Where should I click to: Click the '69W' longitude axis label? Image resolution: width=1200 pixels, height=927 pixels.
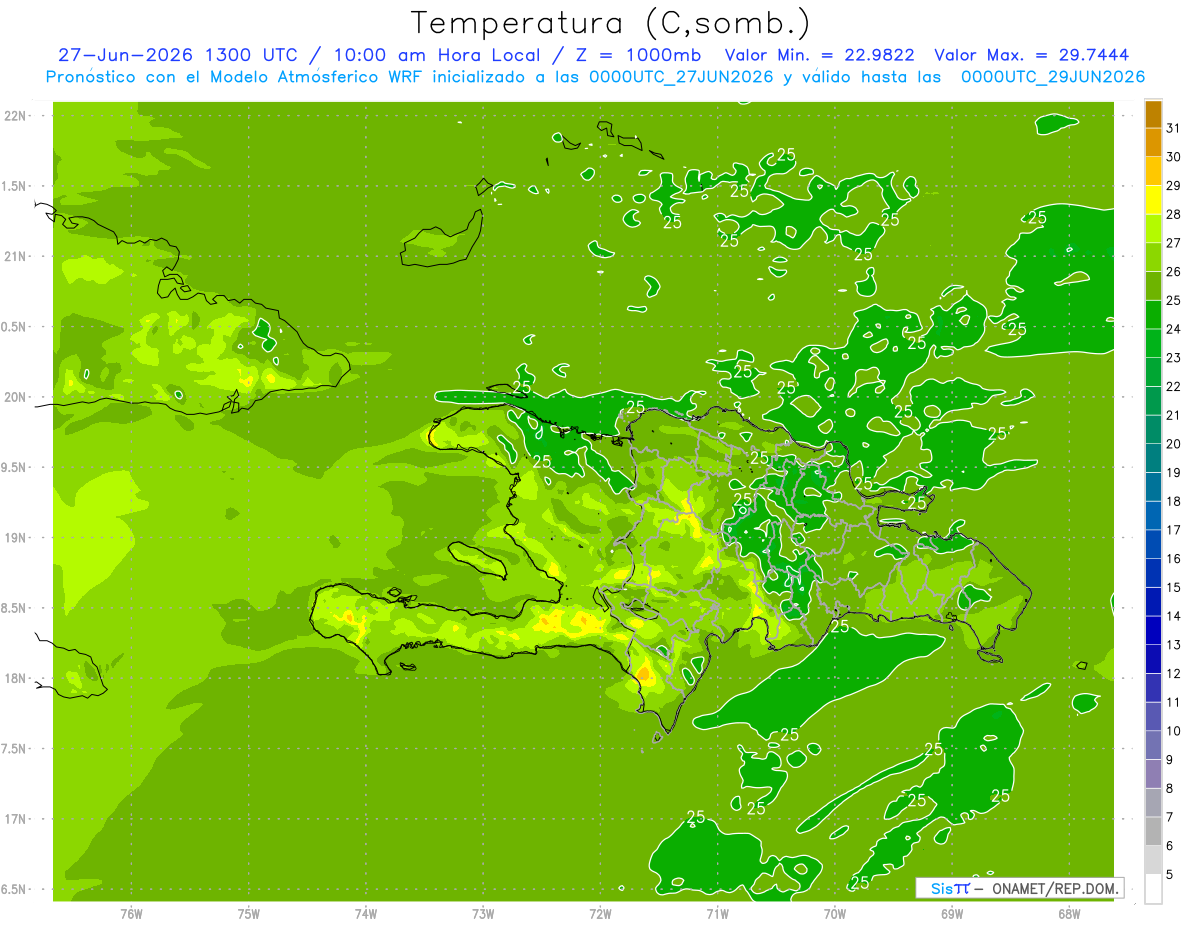[x=952, y=913]
